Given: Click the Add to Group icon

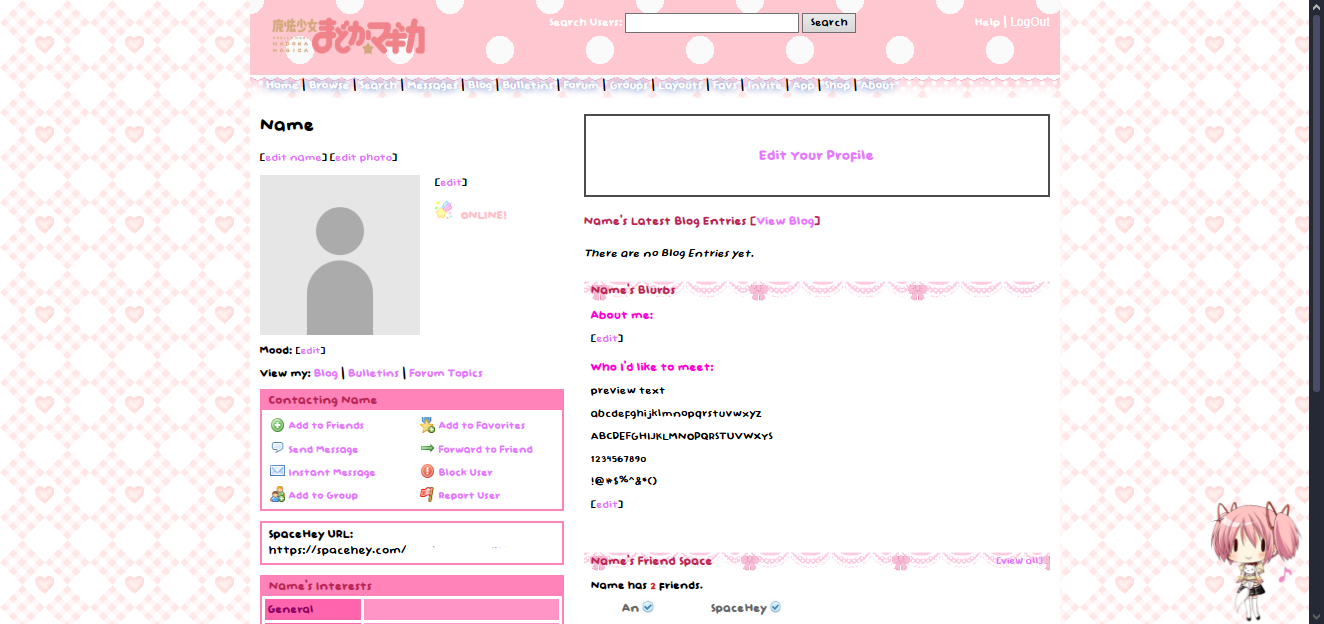Looking at the screenshot, I should (277, 495).
